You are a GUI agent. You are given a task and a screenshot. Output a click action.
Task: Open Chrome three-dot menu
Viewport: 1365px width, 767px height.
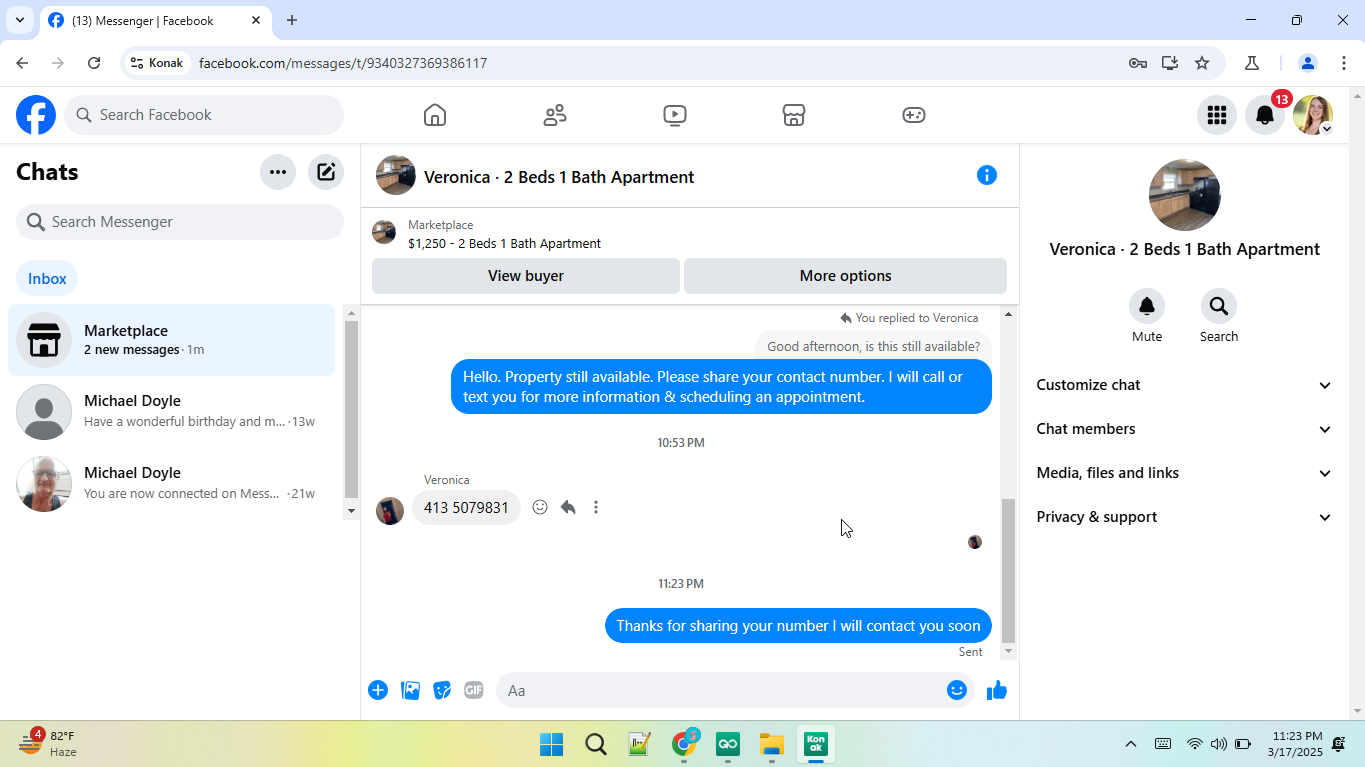(1343, 63)
